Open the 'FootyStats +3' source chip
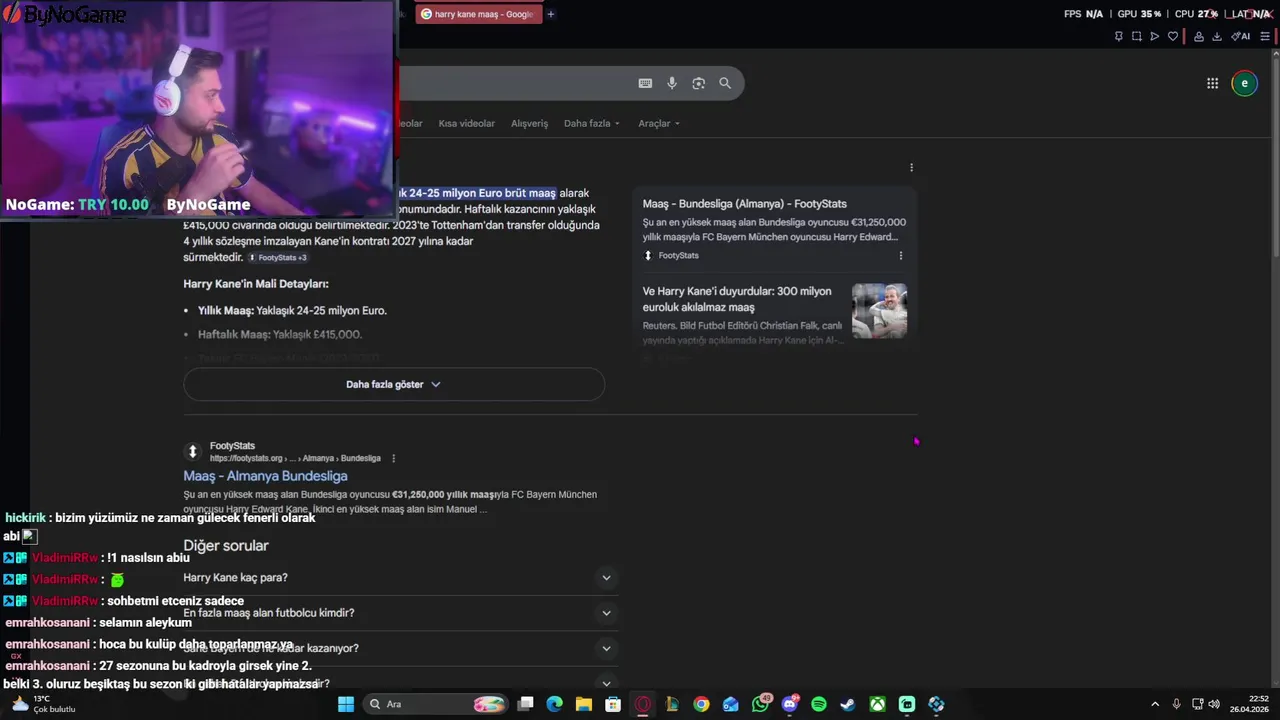 point(277,258)
